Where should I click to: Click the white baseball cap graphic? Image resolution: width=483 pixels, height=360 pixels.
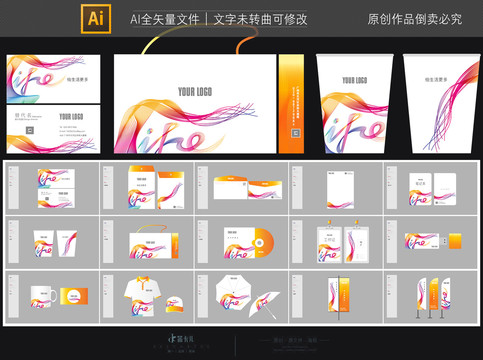(175, 304)
